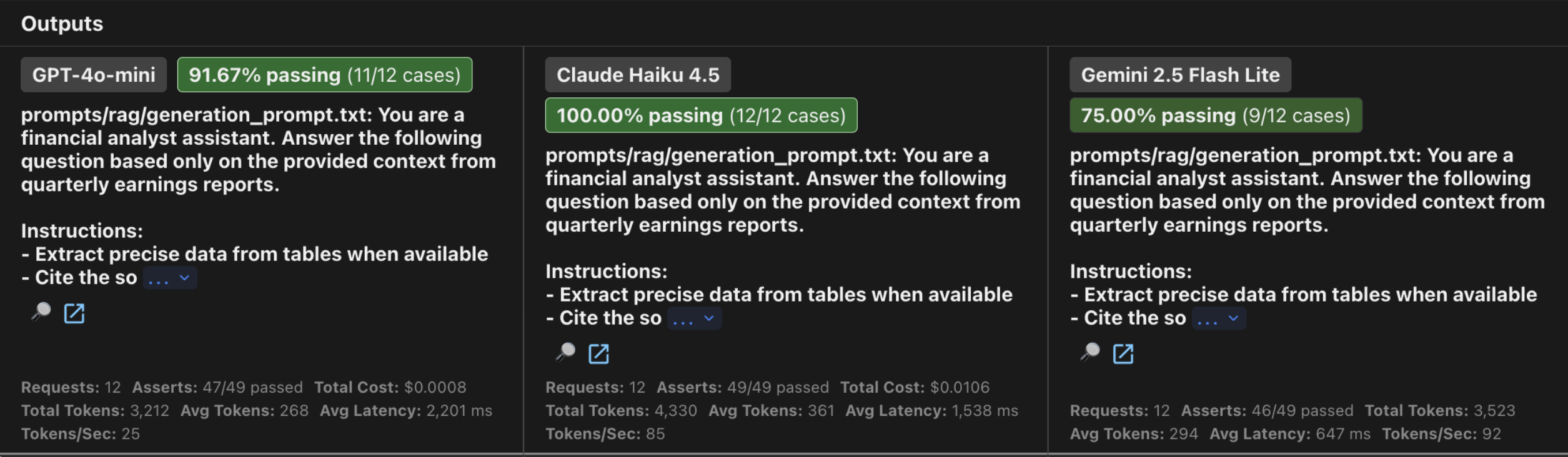Select the Gemini 2.5 Flash Lite model label

(x=1179, y=74)
